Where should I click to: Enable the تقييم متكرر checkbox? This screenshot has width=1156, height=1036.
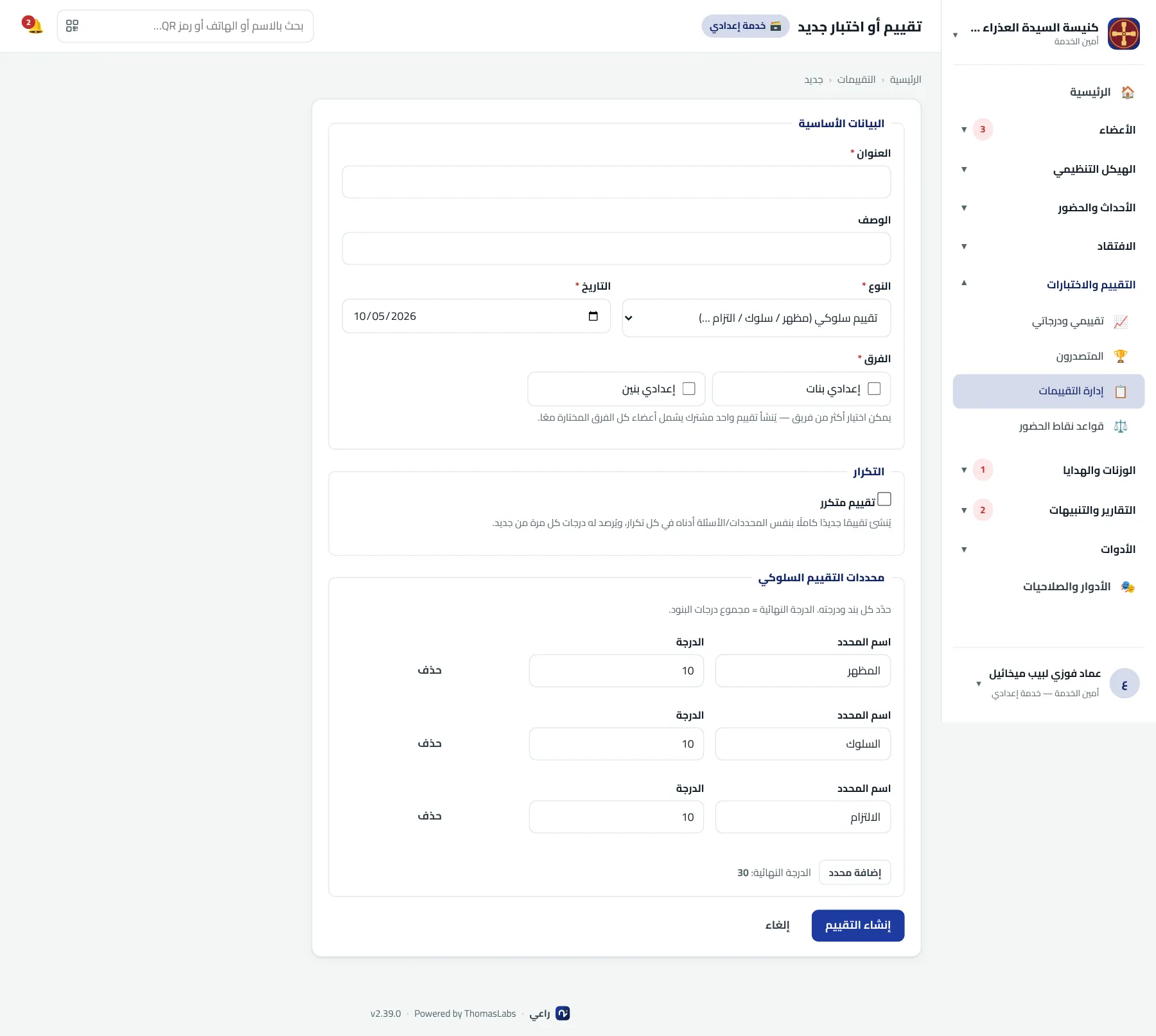coord(884,499)
